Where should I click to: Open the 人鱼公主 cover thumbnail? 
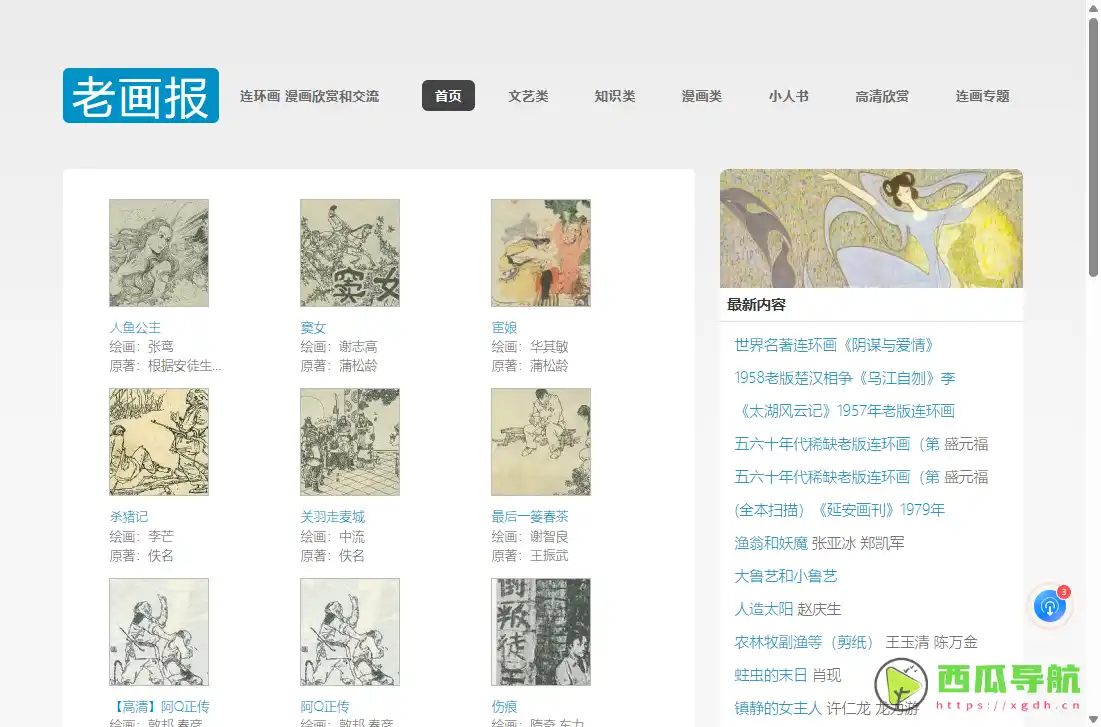159,253
